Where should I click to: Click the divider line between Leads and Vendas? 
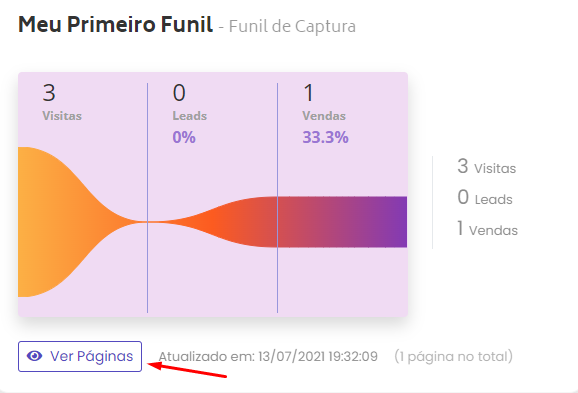278,198
